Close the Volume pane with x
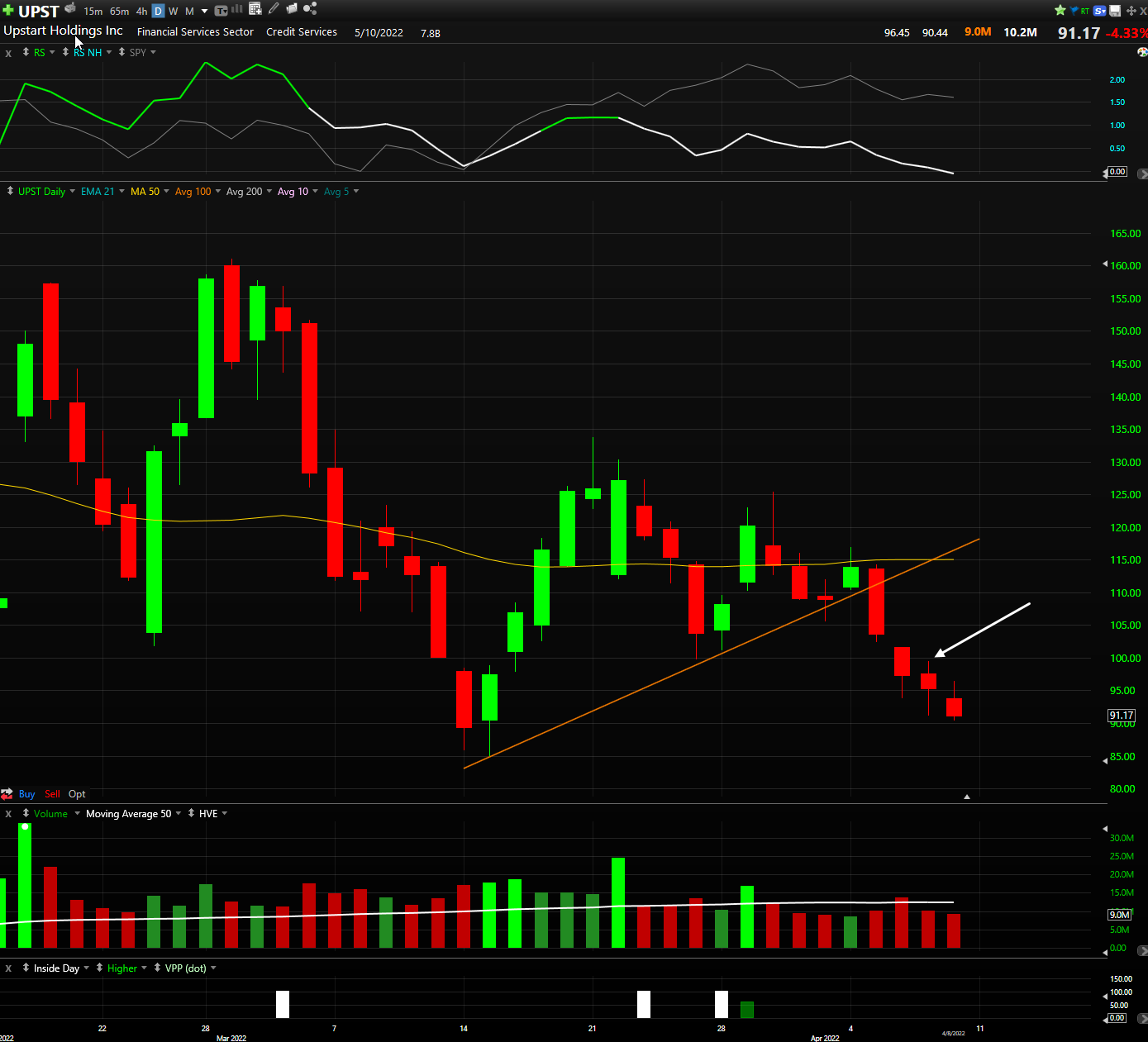This screenshot has width=1148, height=1042. pos(8,814)
